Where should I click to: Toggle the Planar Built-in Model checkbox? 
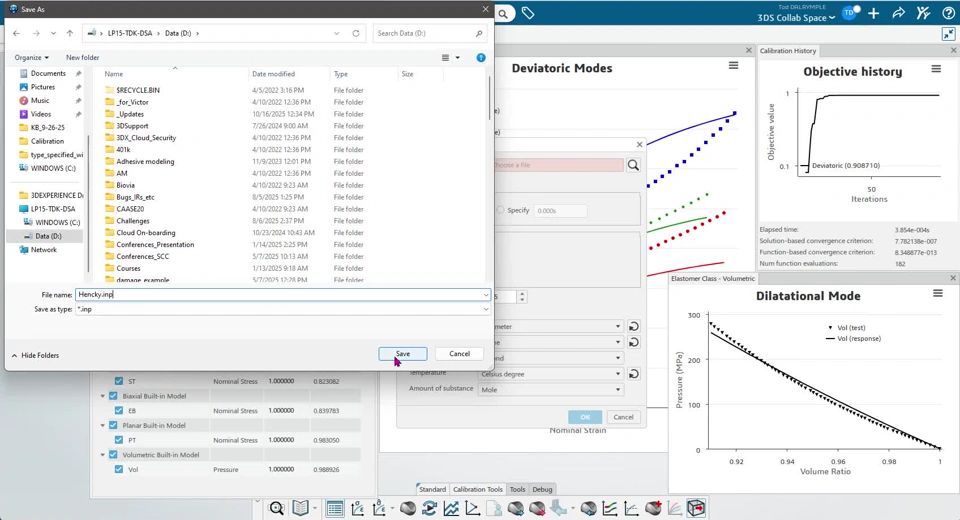coord(113,425)
